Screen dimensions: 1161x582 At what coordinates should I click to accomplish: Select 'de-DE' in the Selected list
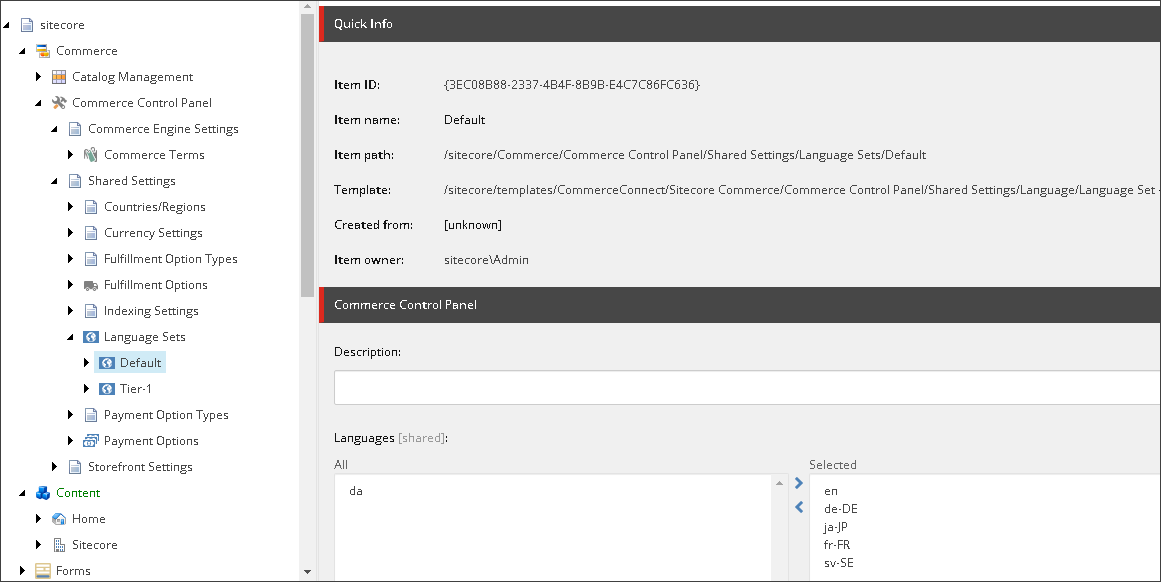pos(840,509)
